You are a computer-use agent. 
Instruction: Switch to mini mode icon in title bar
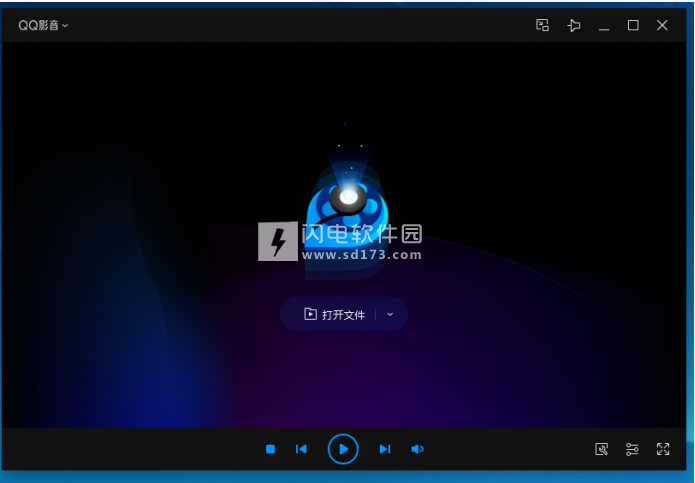click(542, 25)
